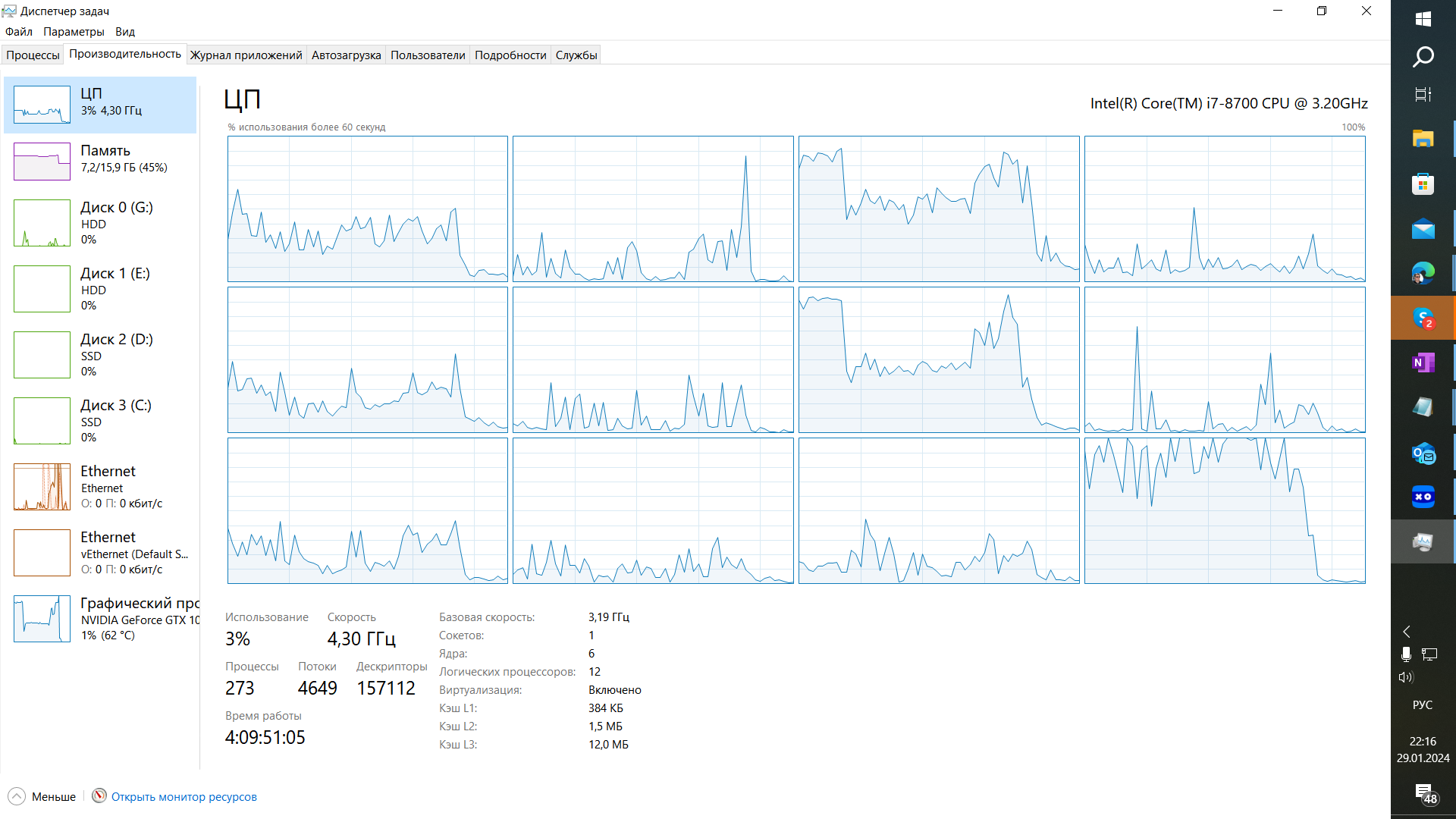Click the Процессы count 273
The image size is (1456, 819).
click(x=240, y=689)
